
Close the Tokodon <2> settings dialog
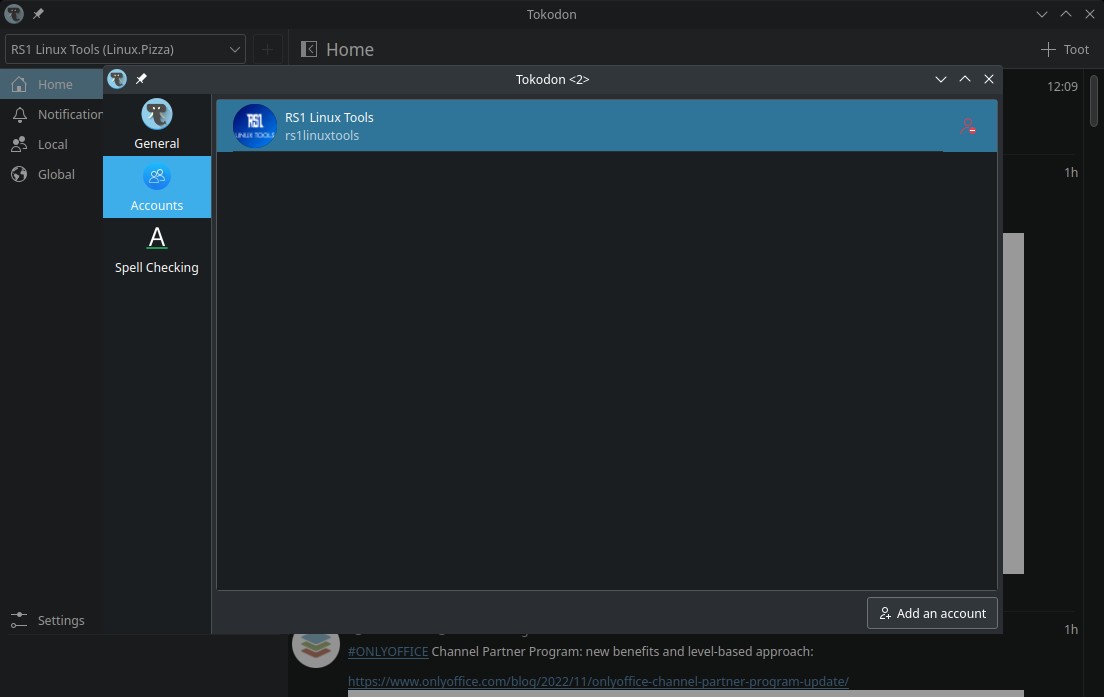point(989,79)
